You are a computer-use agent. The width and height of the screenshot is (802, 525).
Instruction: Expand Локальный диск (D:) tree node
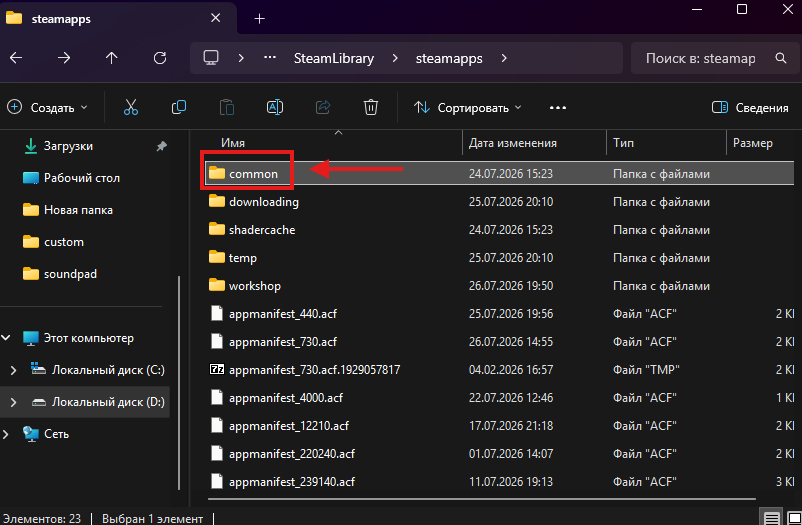pyautogui.click(x=13, y=402)
